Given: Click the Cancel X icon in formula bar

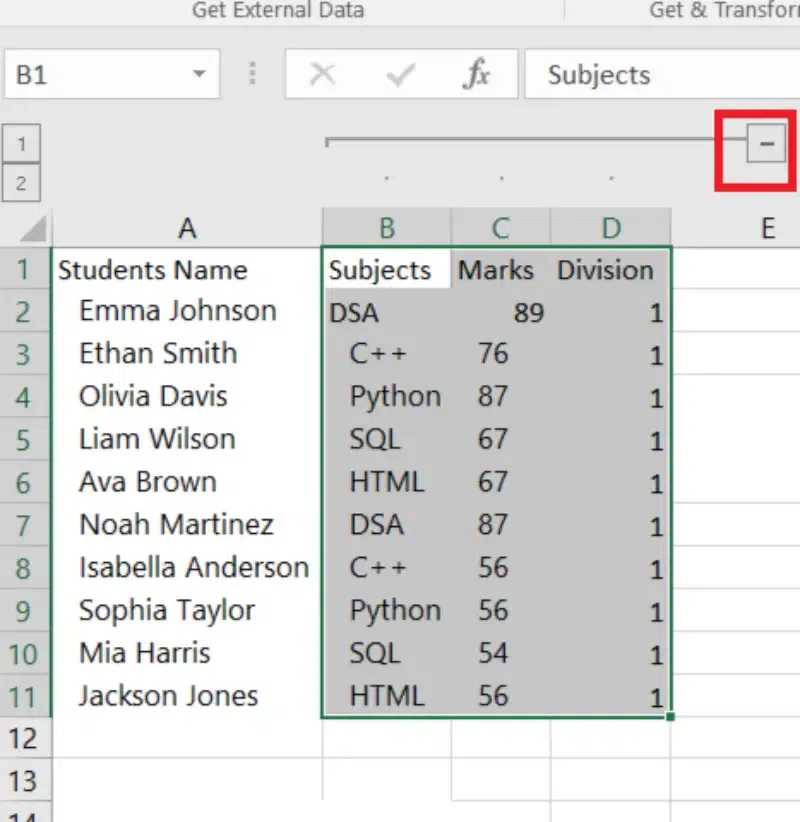Looking at the screenshot, I should [x=322, y=75].
